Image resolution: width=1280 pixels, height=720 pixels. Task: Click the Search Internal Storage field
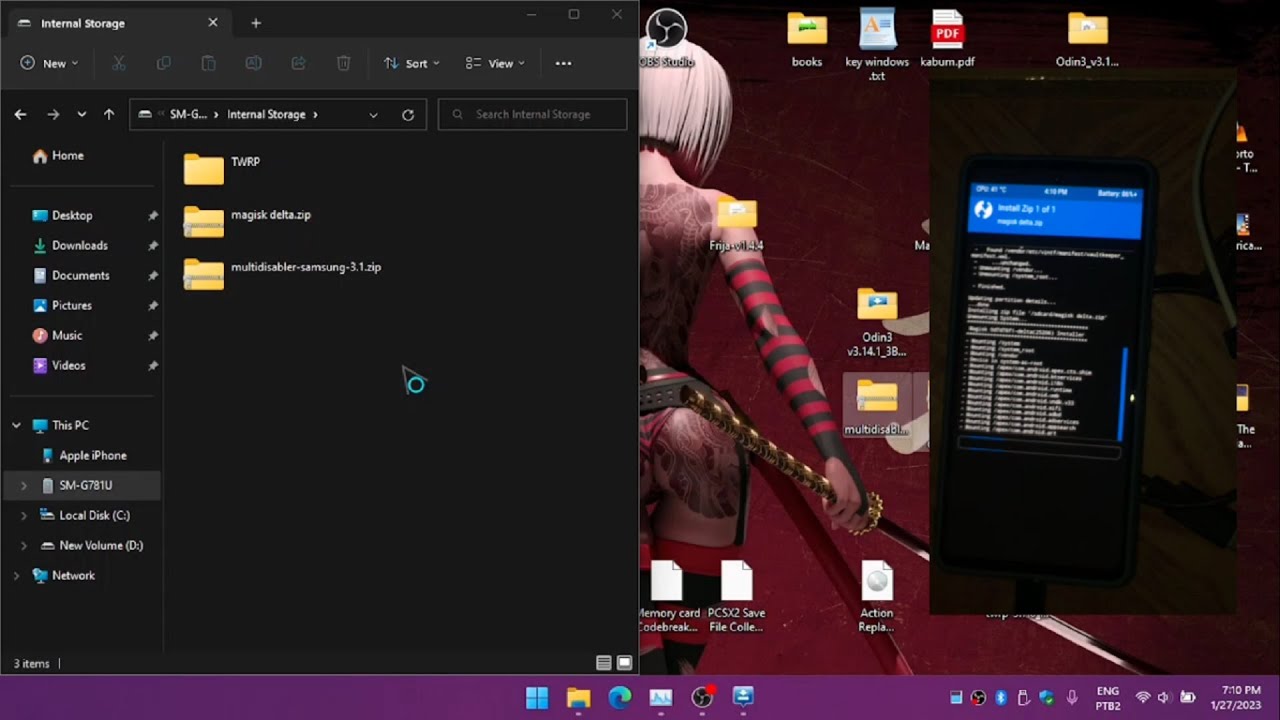[532, 114]
